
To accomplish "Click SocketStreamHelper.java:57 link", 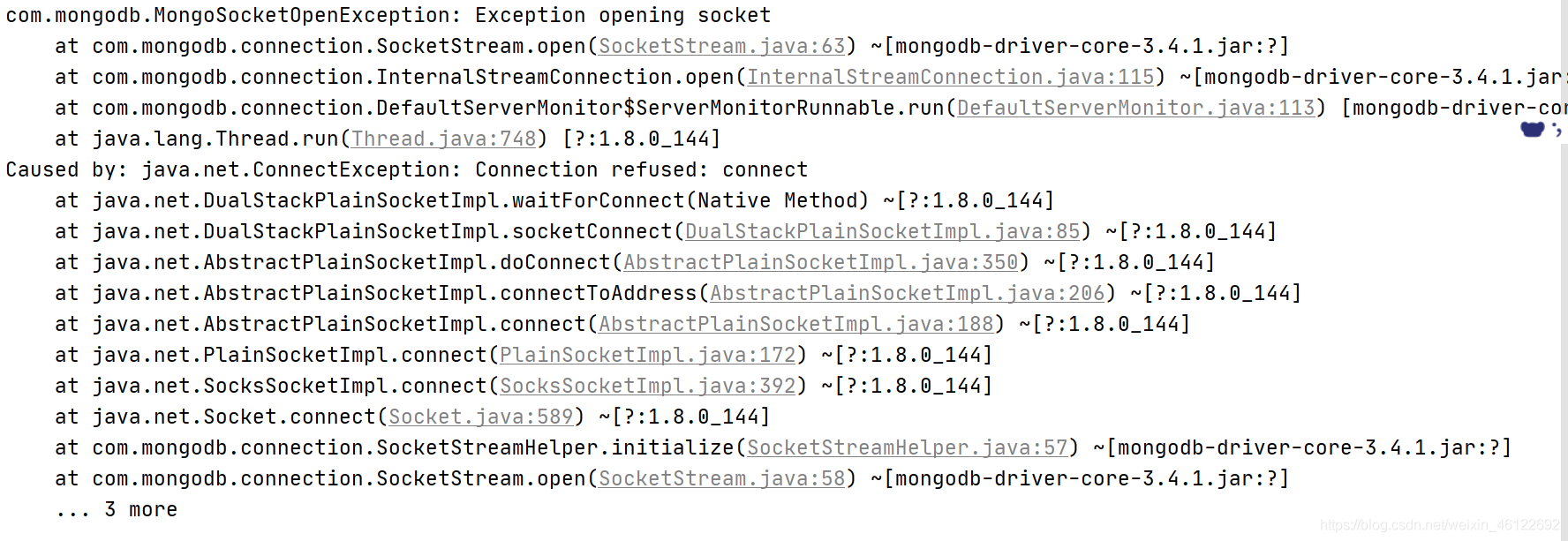I will [908, 447].
